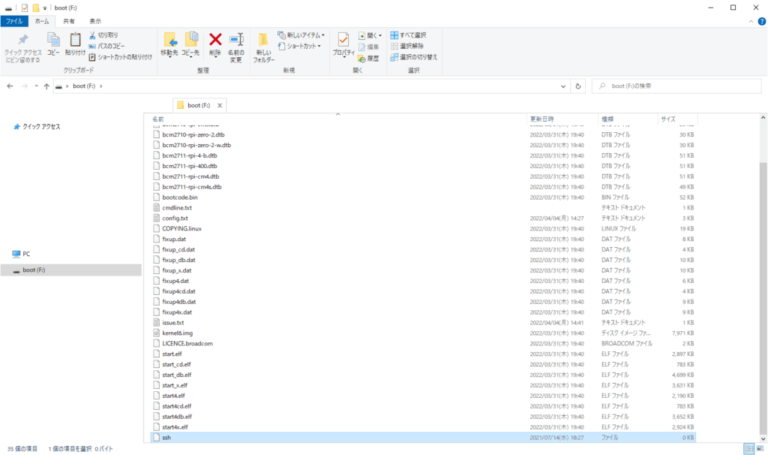Expand the address bar history dropdown arrow
This screenshot has height=455, width=768.
pos(566,86)
